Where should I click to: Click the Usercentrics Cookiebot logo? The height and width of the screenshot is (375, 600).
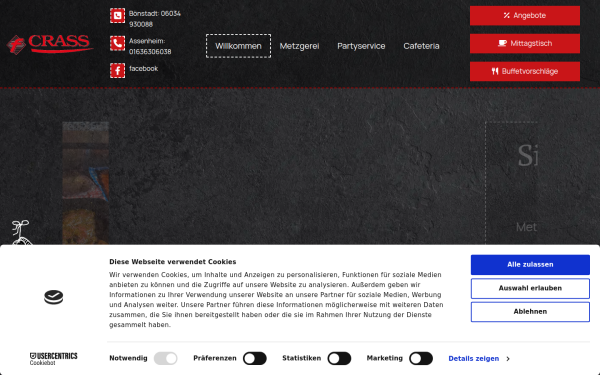(x=54, y=359)
